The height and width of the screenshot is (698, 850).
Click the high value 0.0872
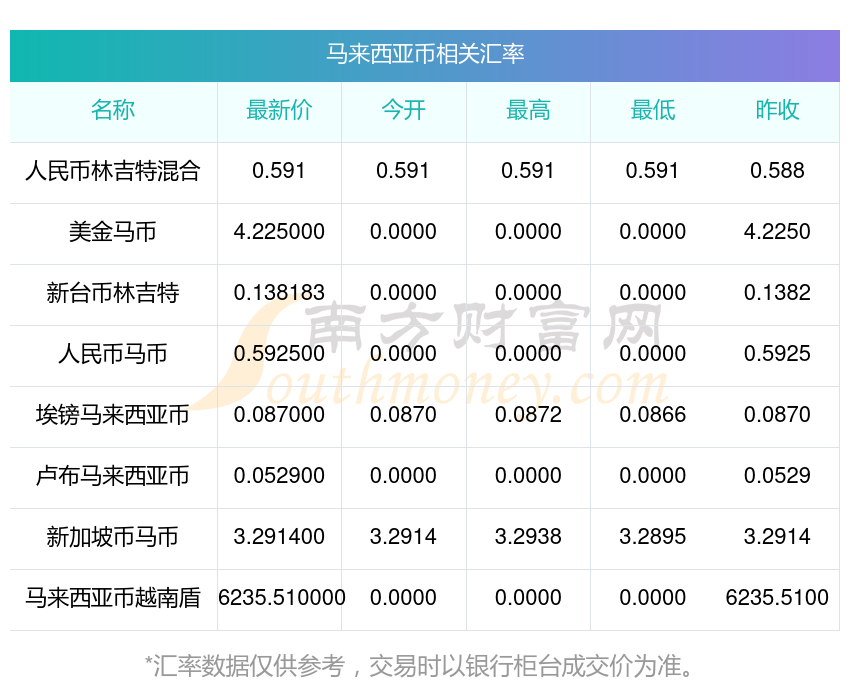(x=528, y=415)
